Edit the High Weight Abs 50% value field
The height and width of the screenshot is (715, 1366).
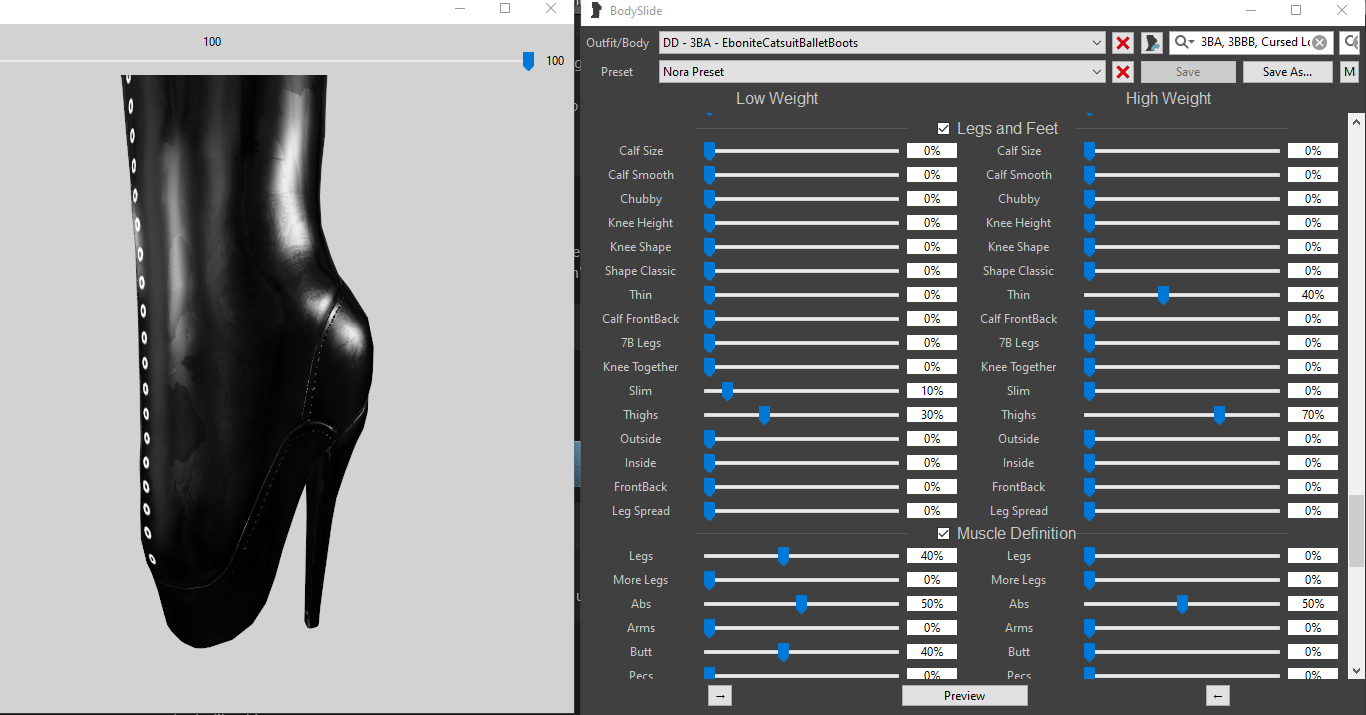click(1313, 604)
